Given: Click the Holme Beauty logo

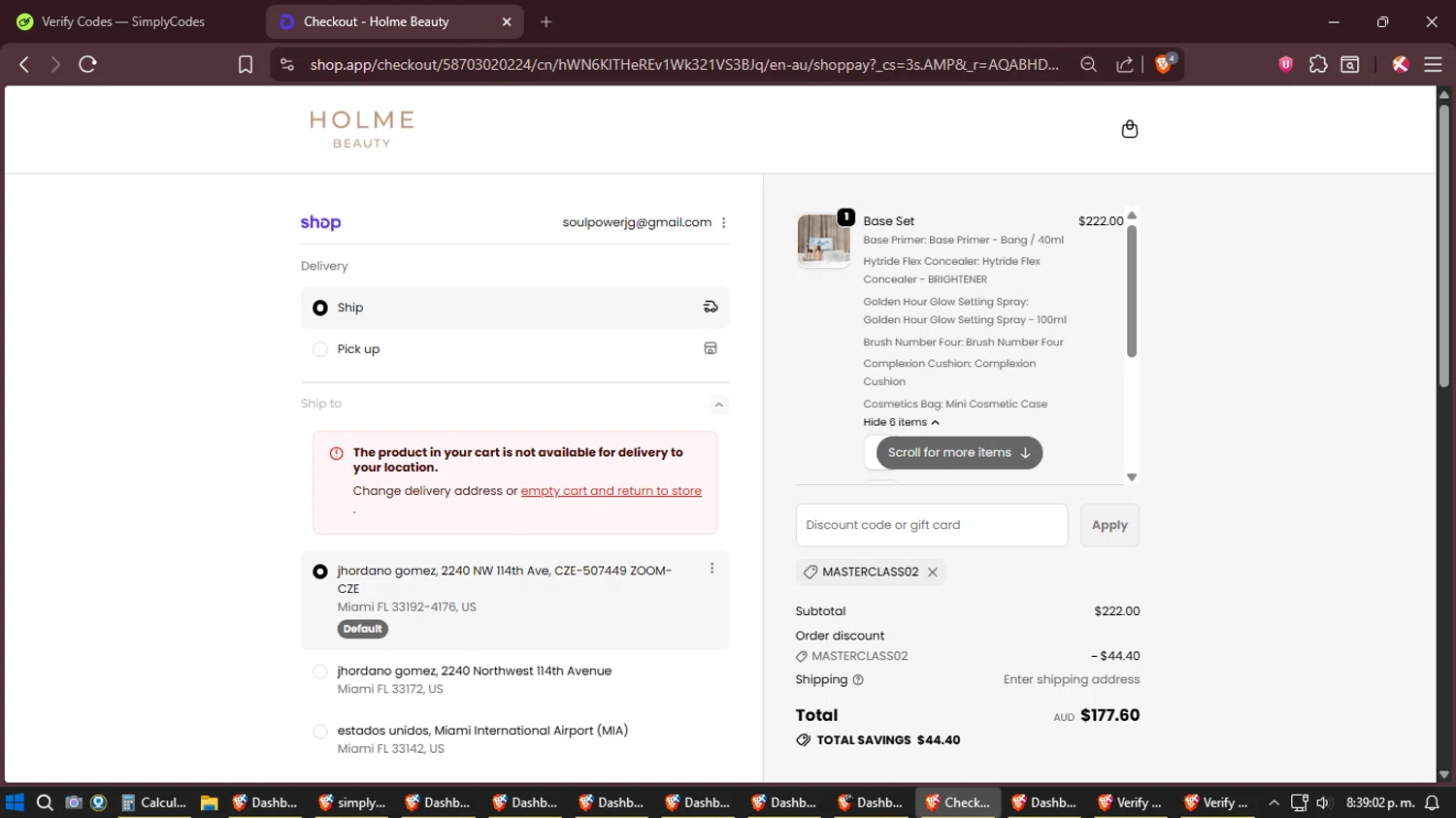Looking at the screenshot, I should tap(362, 129).
